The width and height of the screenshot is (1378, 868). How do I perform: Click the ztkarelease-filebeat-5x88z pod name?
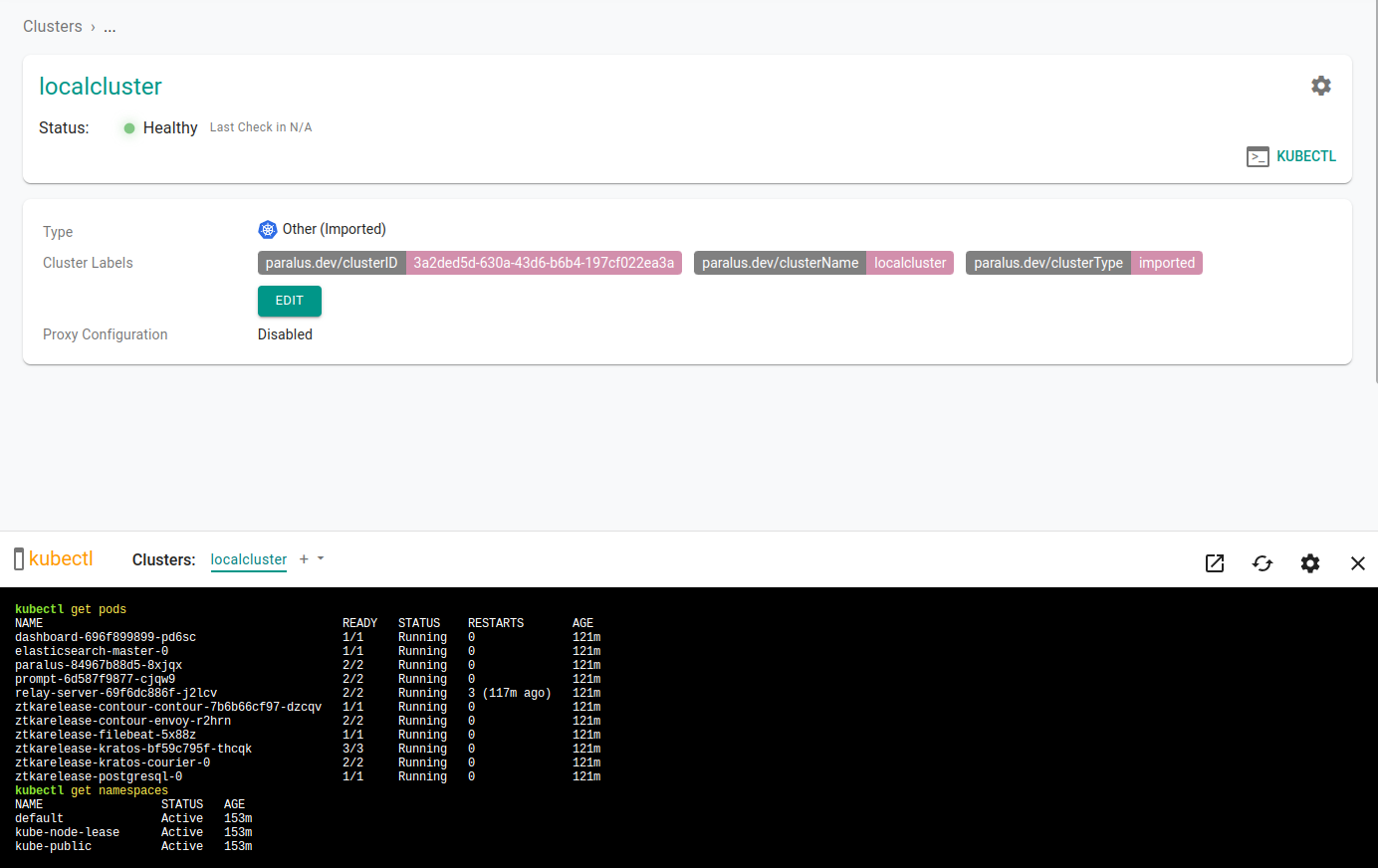106,735
